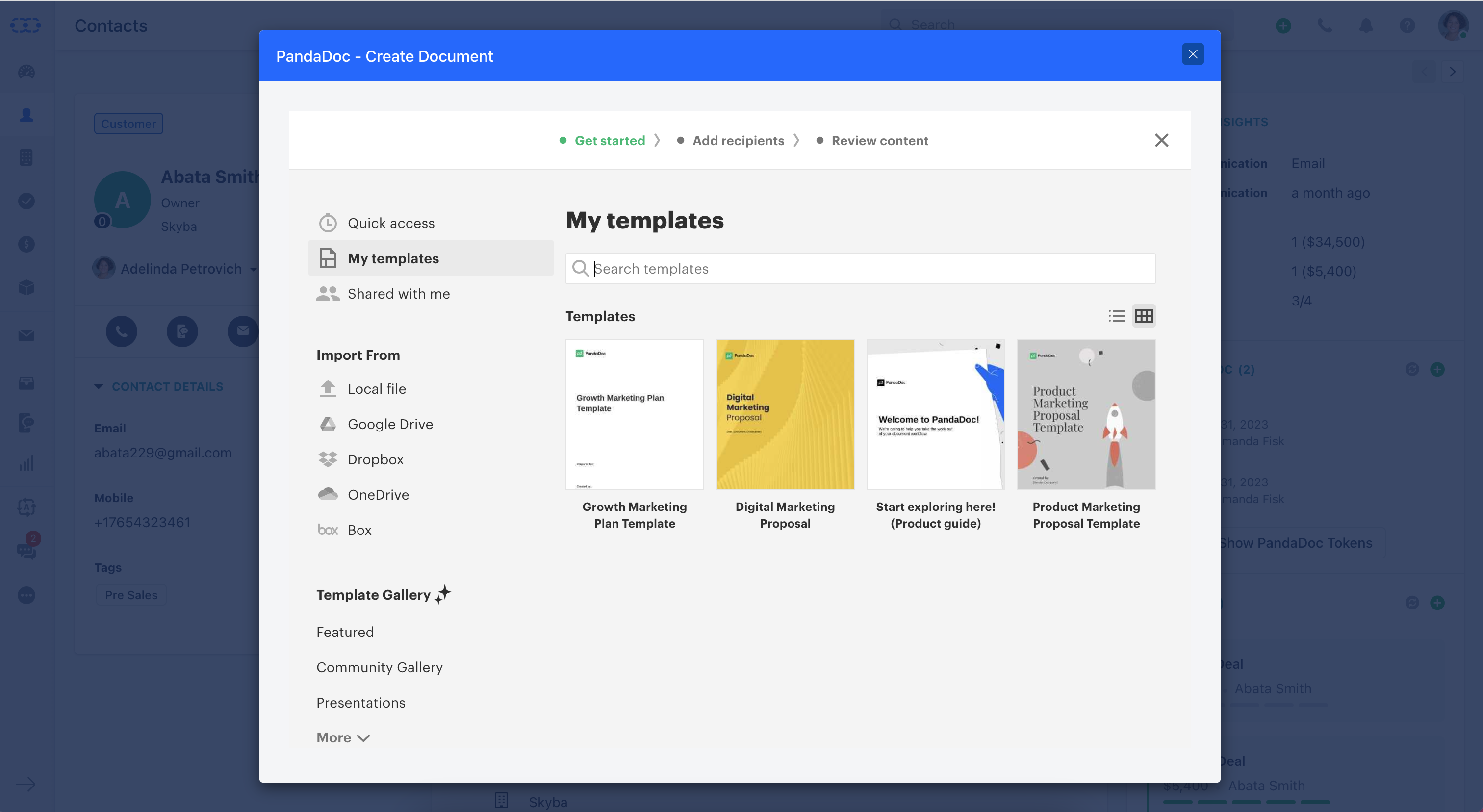
Task: Open user profile avatar menu
Action: tap(1452, 25)
